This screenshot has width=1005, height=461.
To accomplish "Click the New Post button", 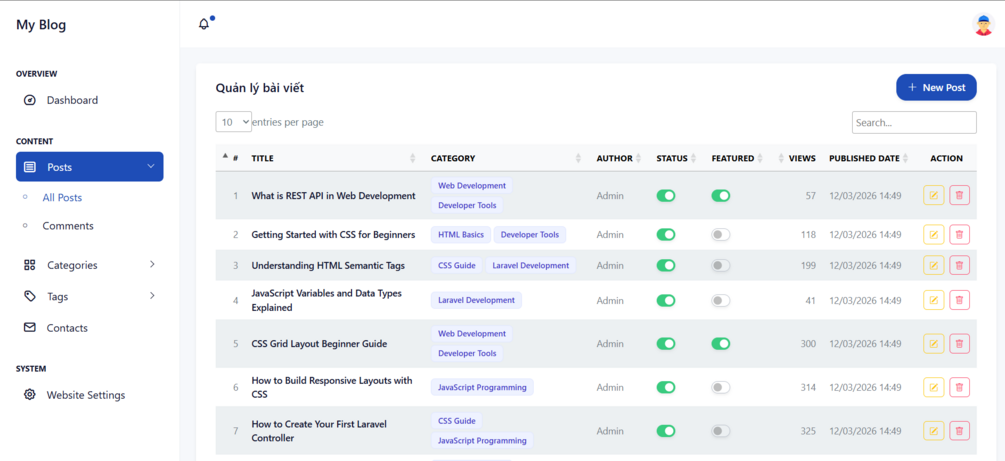I will tap(936, 88).
